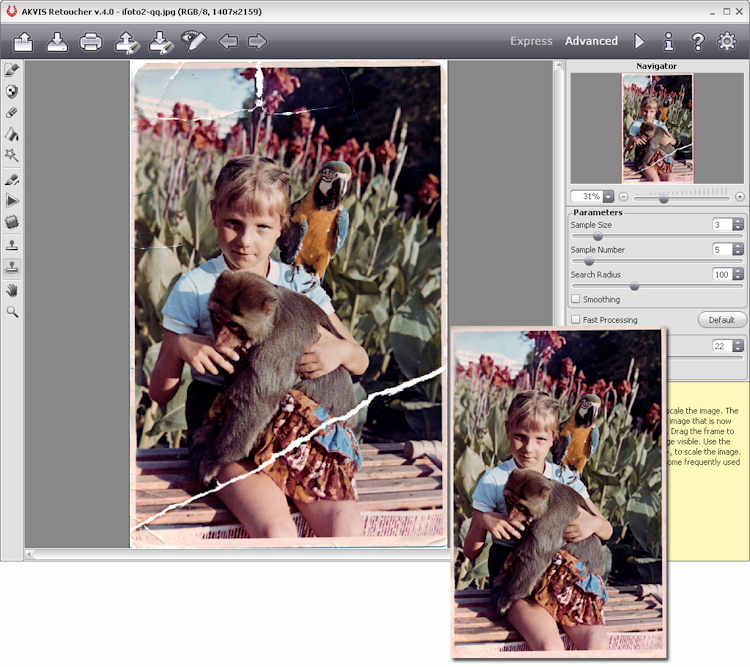Switch to Express mode

click(x=531, y=41)
